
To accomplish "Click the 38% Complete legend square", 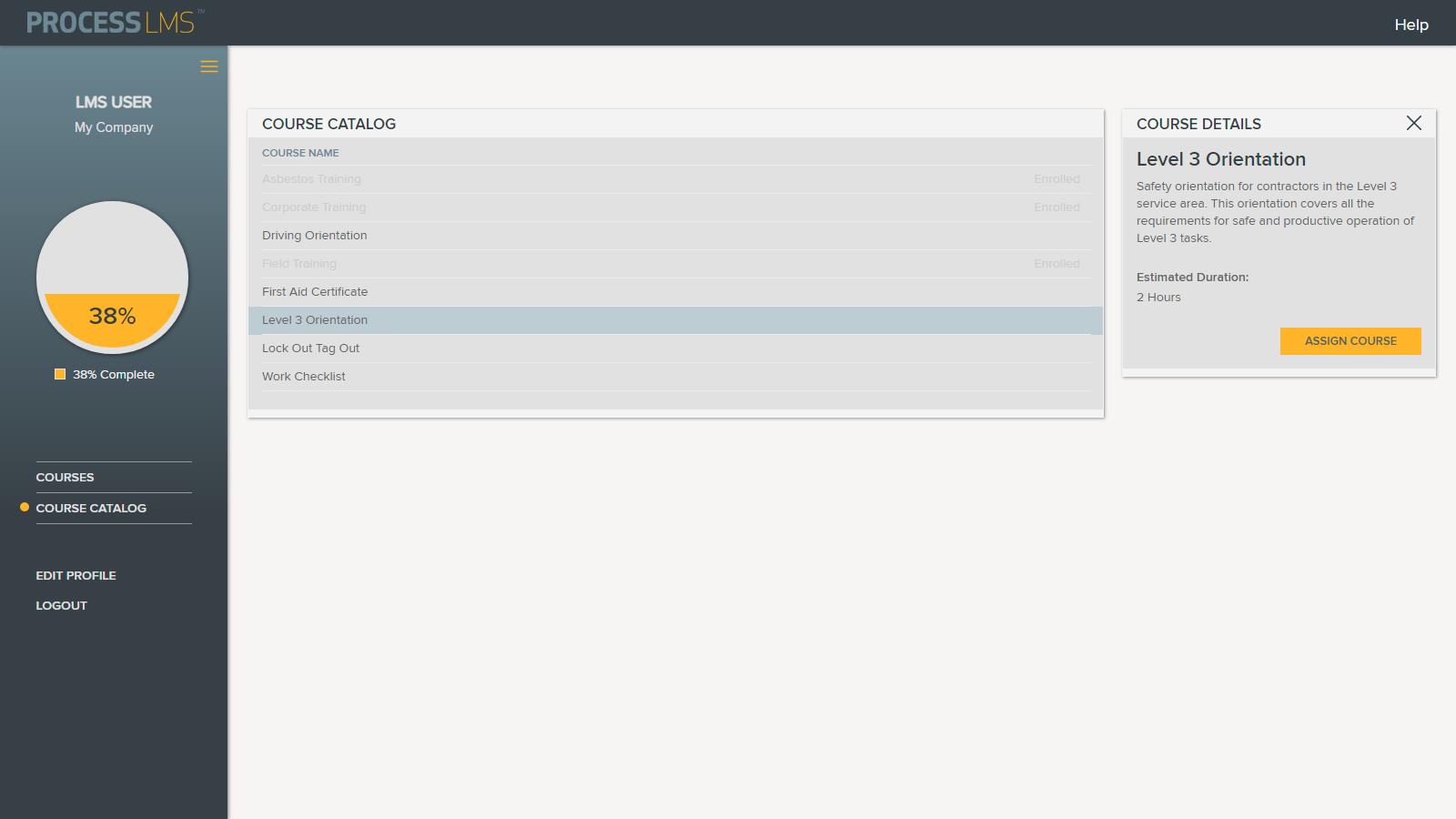I will click(x=60, y=374).
